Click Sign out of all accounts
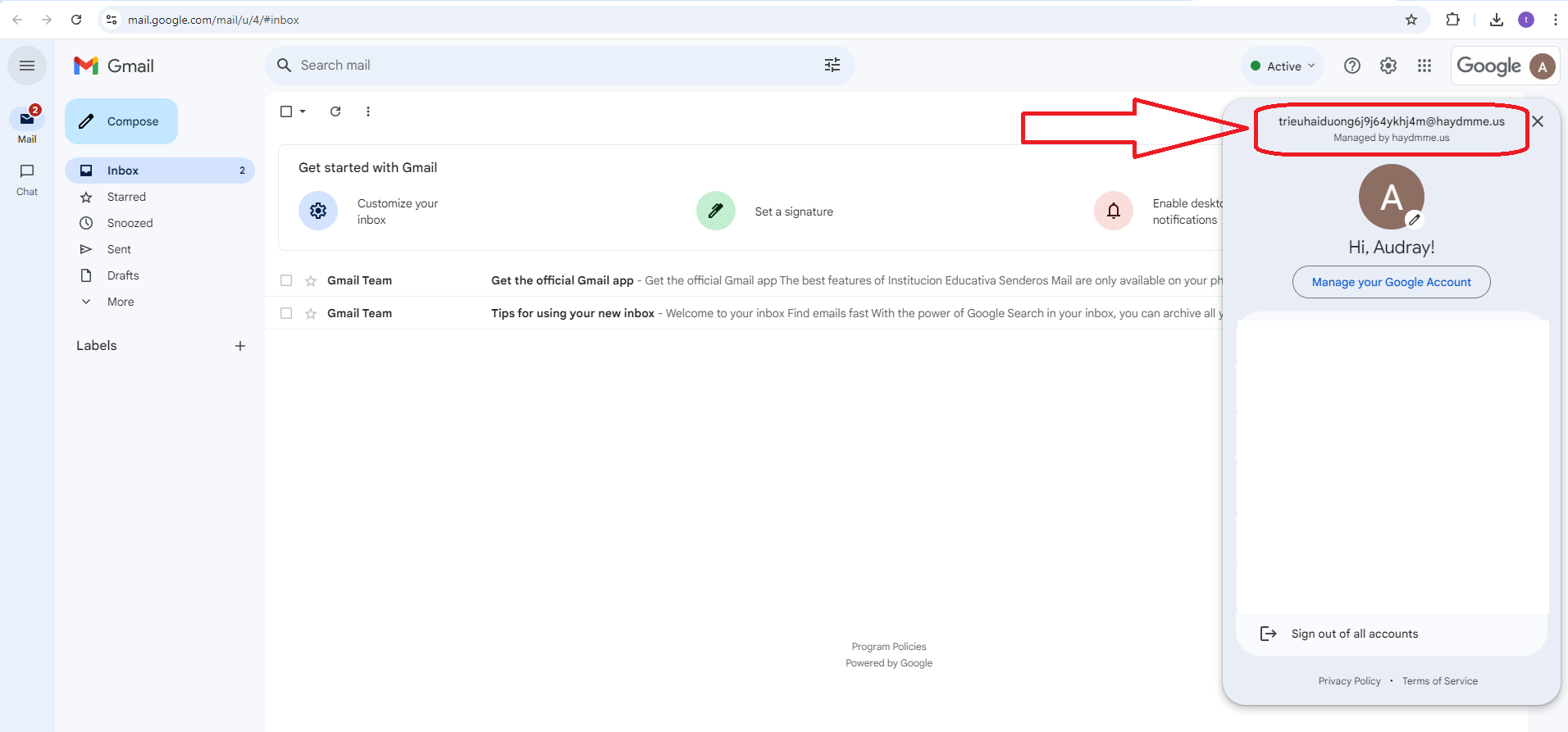1568x732 pixels. click(x=1354, y=634)
